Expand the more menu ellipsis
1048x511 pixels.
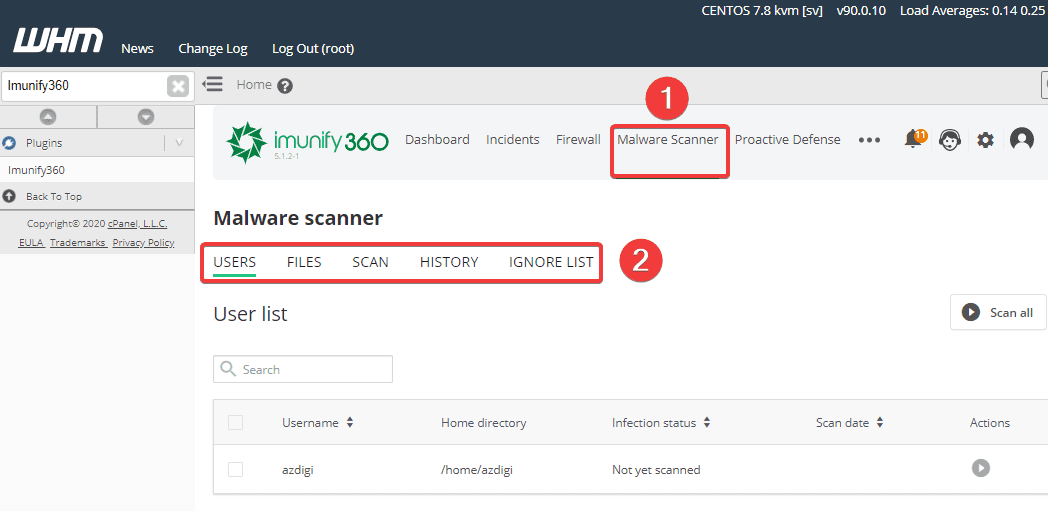click(x=869, y=140)
